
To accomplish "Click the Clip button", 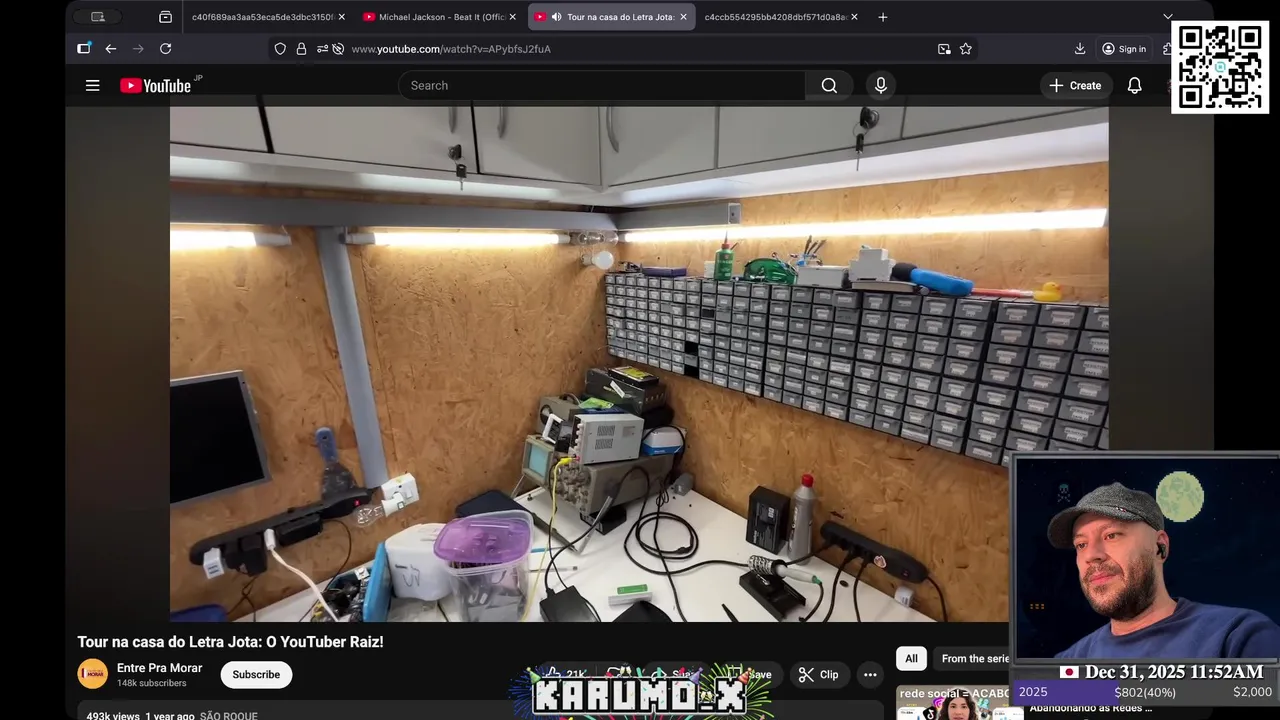I will click(x=818, y=675).
